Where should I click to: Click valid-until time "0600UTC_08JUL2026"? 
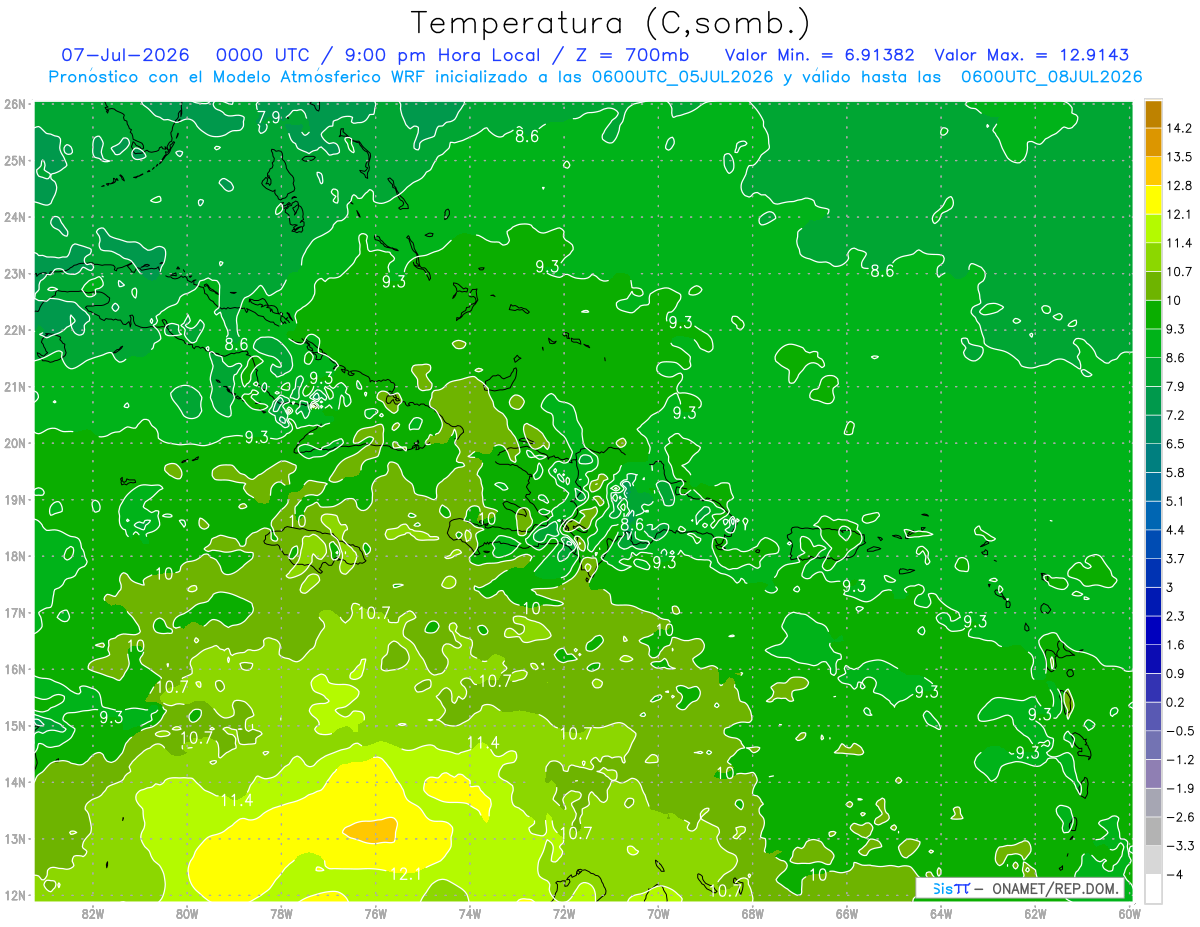tap(1051, 76)
